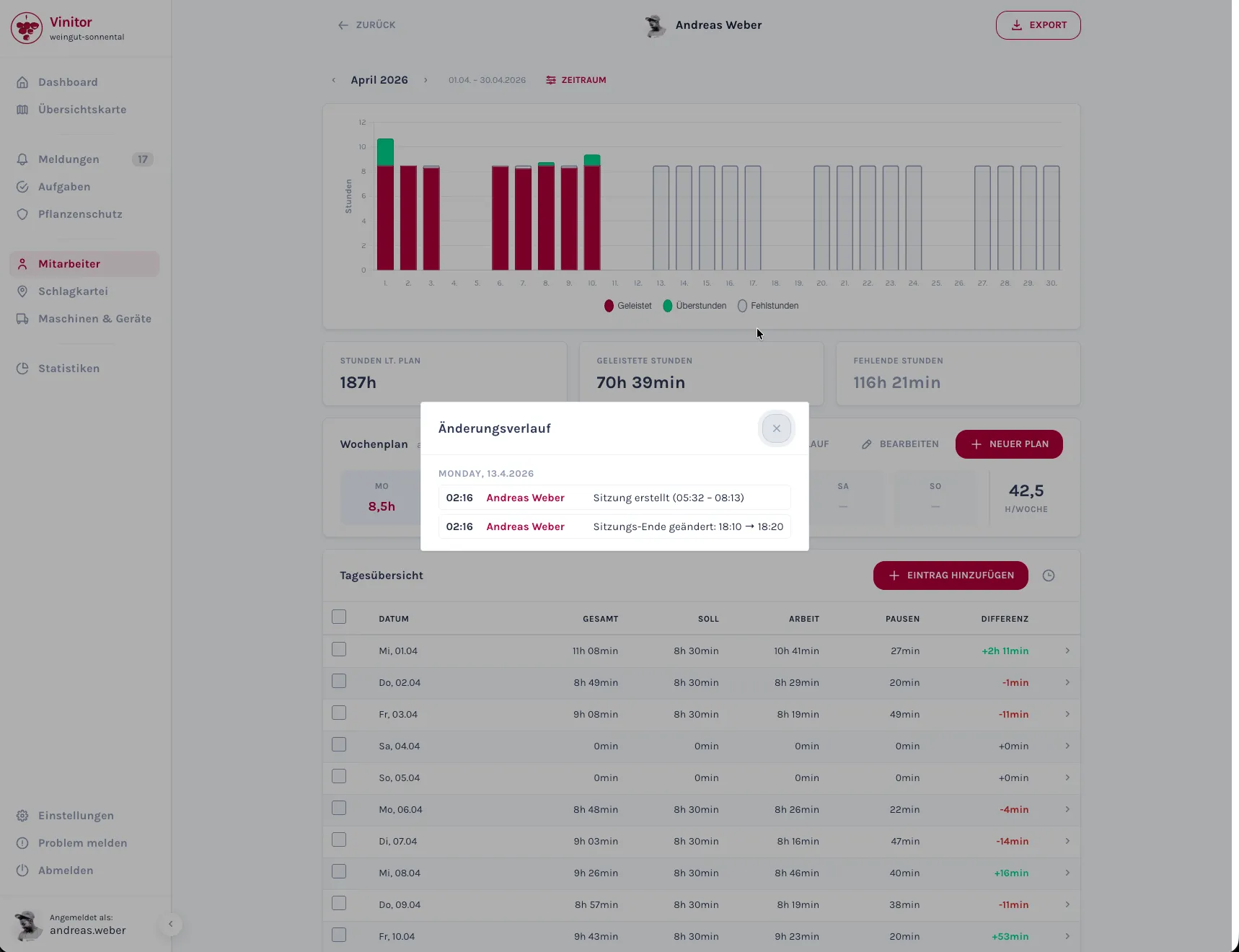The width and height of the screenshot is (1239, 952).
Task: Go to the next month after April 2026
Action: 426,80
